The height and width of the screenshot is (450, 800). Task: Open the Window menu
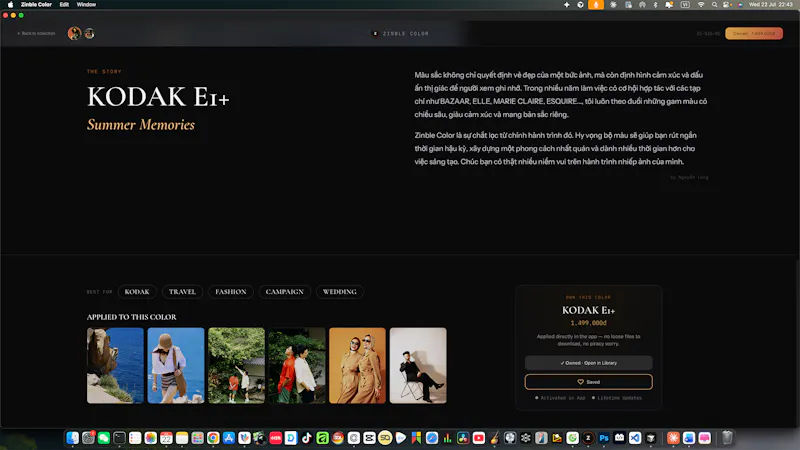pos(86,5)
